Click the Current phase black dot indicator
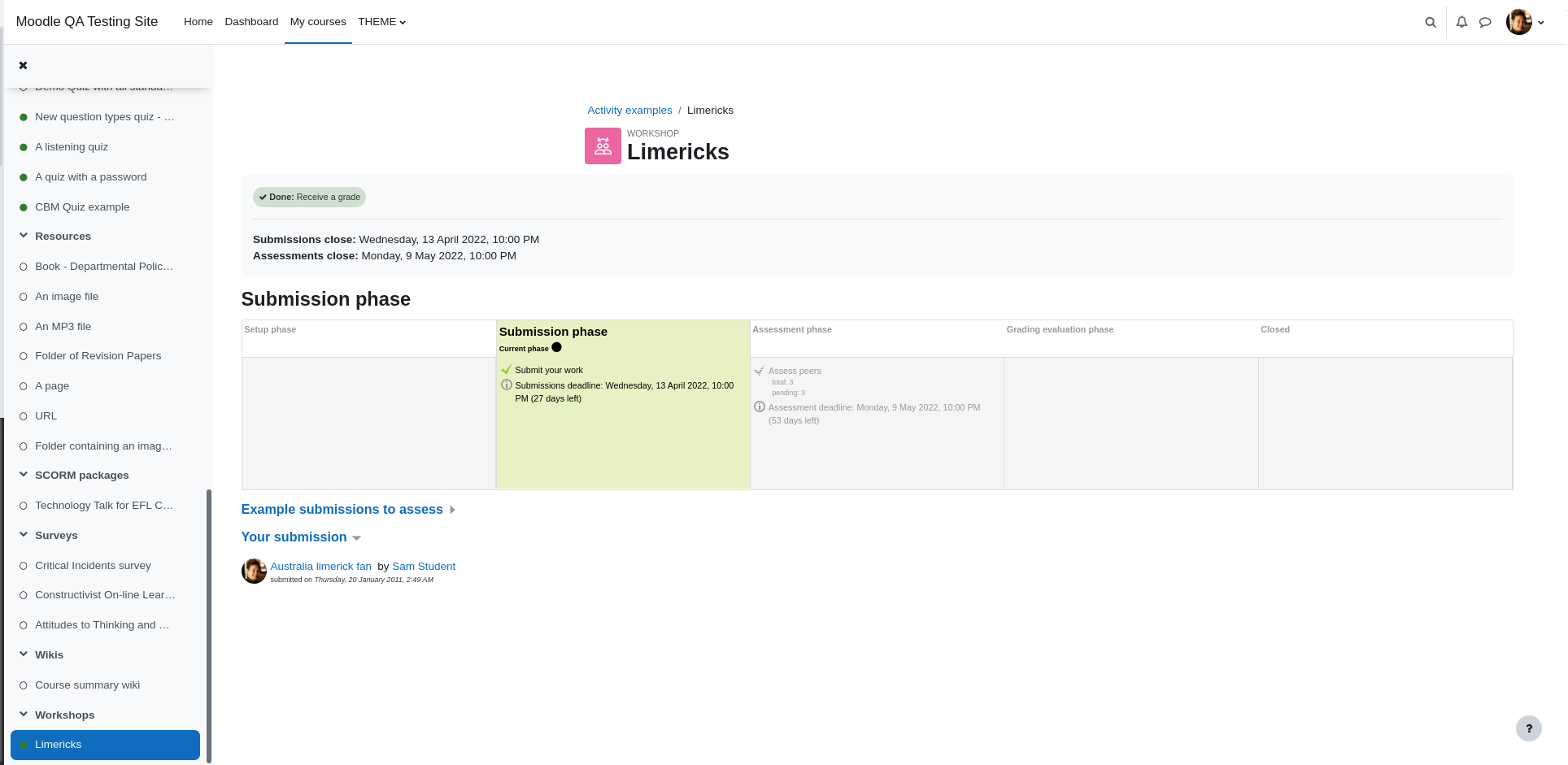 556,347
